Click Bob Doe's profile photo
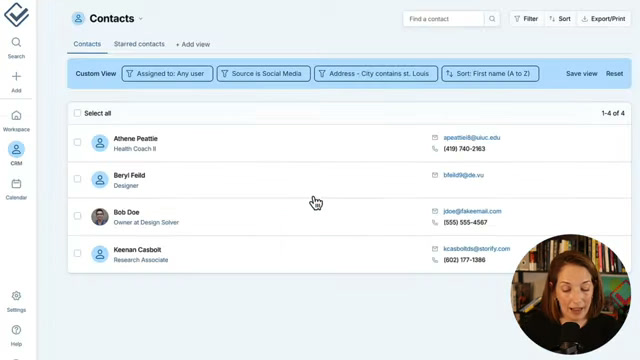Viewport: 640px width, 360px height. 100,217
